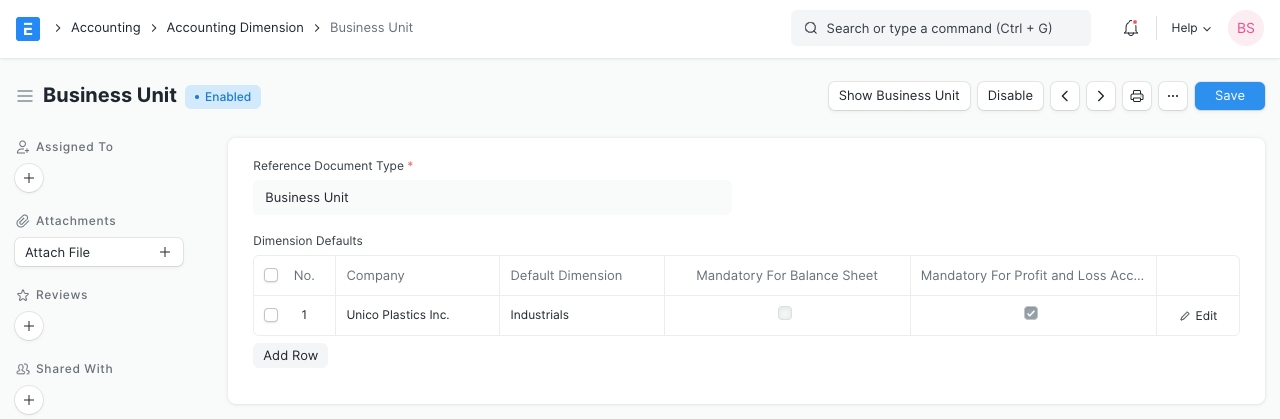Toggle Mandatory For Profit and Loss checkbox
Screen dimensions: 1280x419
point(1031,313)
